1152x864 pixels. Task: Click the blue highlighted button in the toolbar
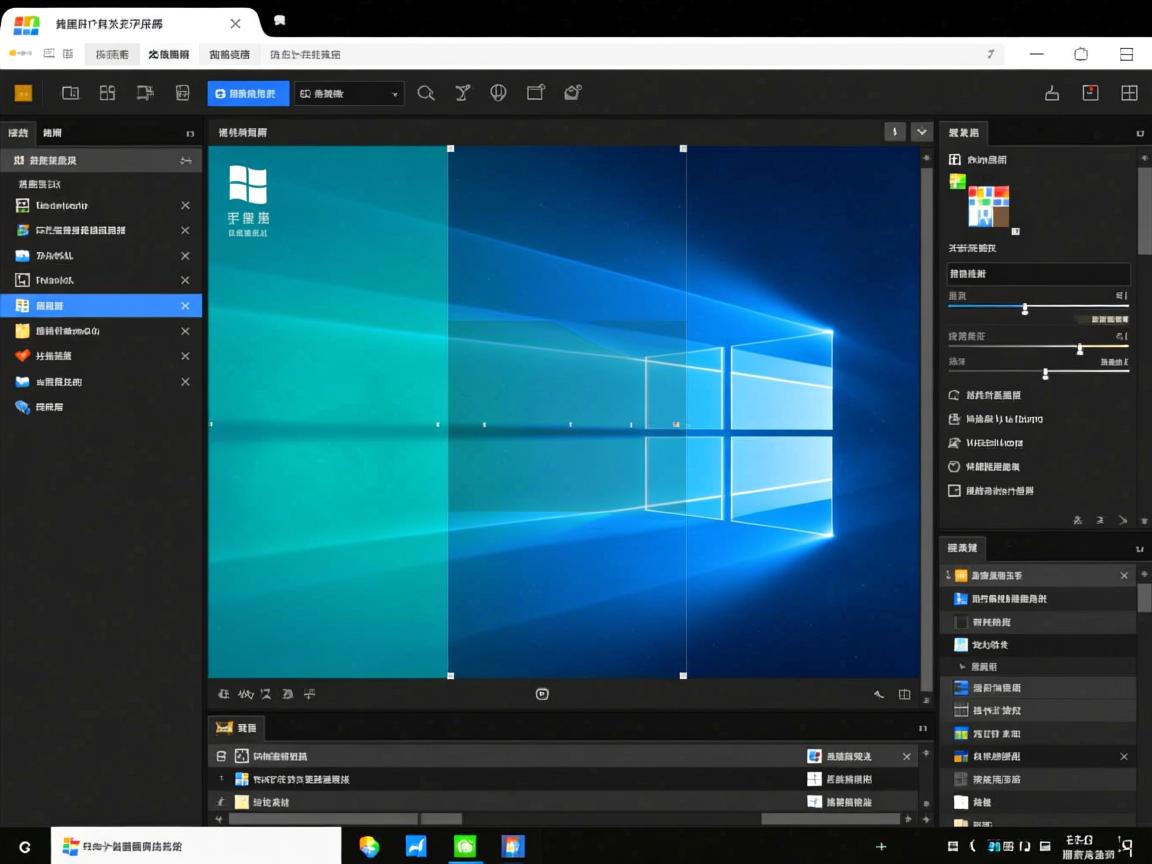pos(248,93)
